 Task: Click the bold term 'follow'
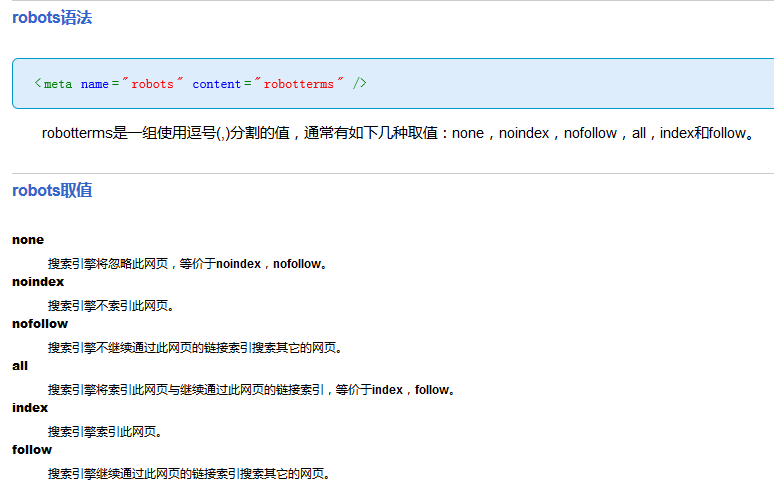pyautogui.click(x=32, y=450)
